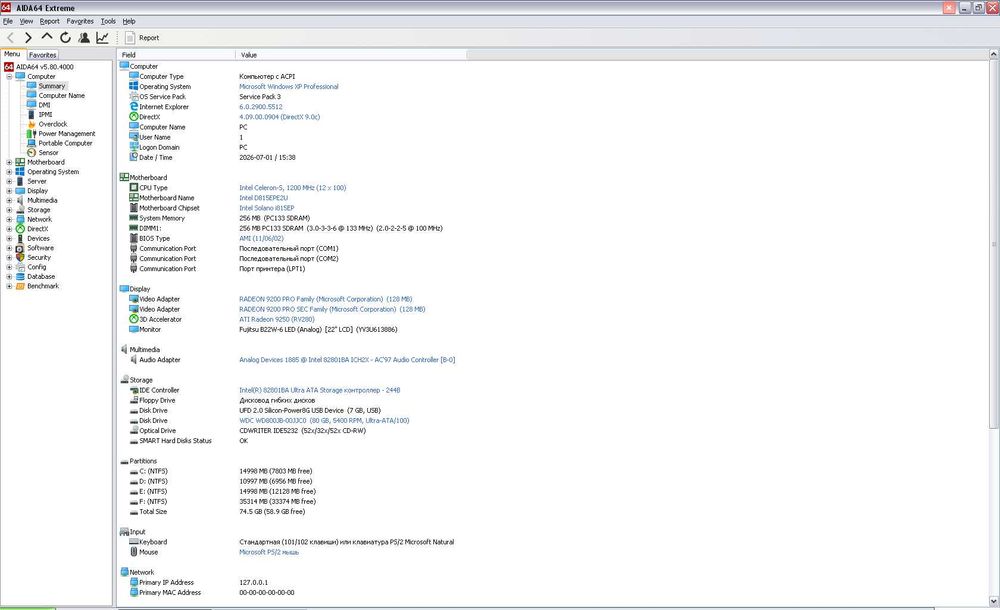Image resolution: width=1000 pixels, height=610 pixels.
Task: Open the View menu
Action: tap(26, 21)
